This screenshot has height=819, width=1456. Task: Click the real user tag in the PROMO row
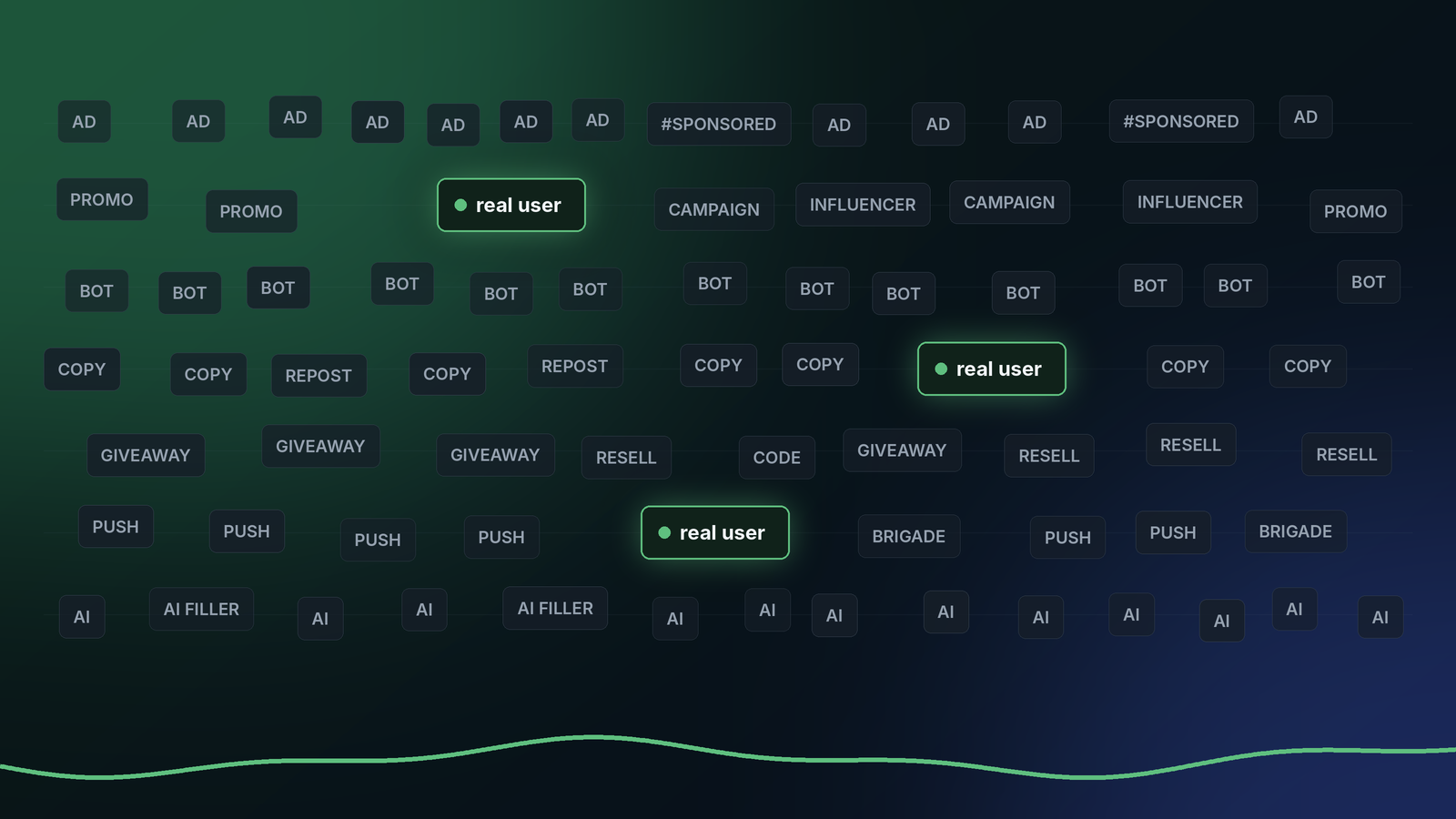(511, 205)
